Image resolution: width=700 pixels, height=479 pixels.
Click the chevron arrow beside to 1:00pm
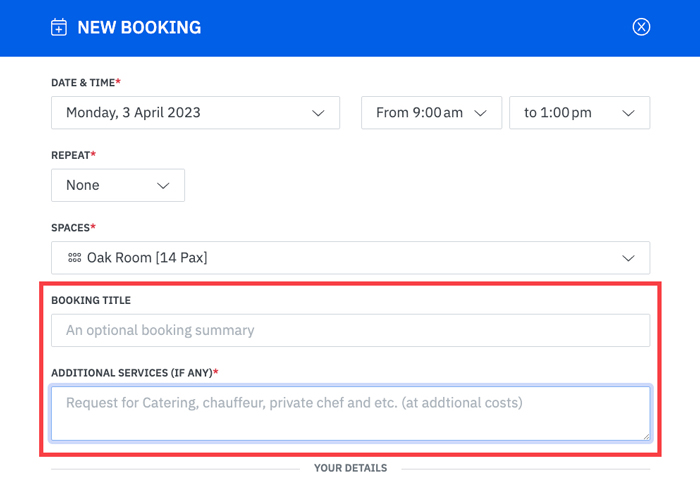628,113
